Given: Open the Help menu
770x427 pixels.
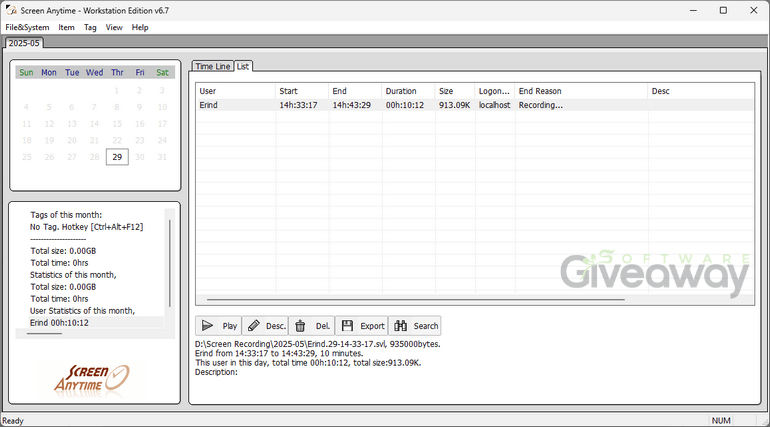Looking at the screenshot, I should 140,27.
